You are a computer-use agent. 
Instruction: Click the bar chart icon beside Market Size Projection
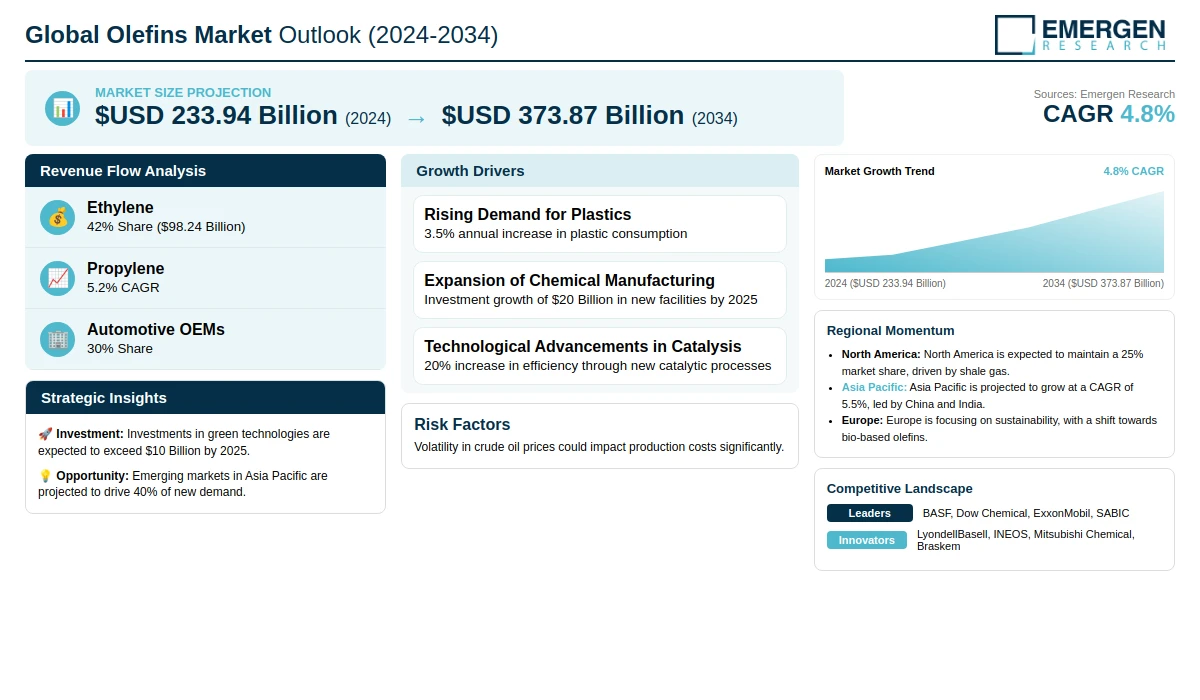62,108
